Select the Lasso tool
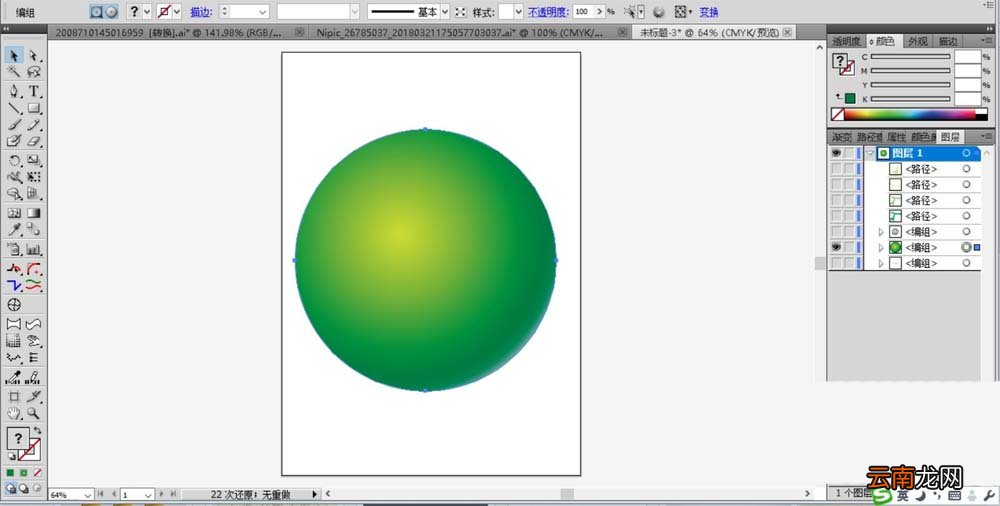The width and height of the screenshot is (1000, 506). (34, 72)
